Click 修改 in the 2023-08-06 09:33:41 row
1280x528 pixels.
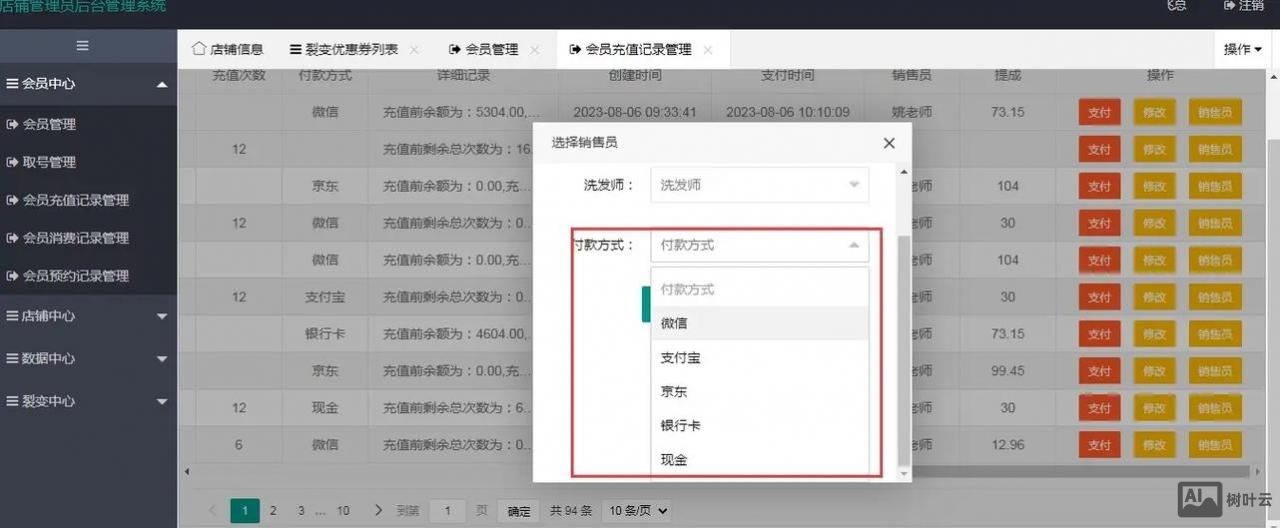pyautogui.click(x=1154, y=113)
